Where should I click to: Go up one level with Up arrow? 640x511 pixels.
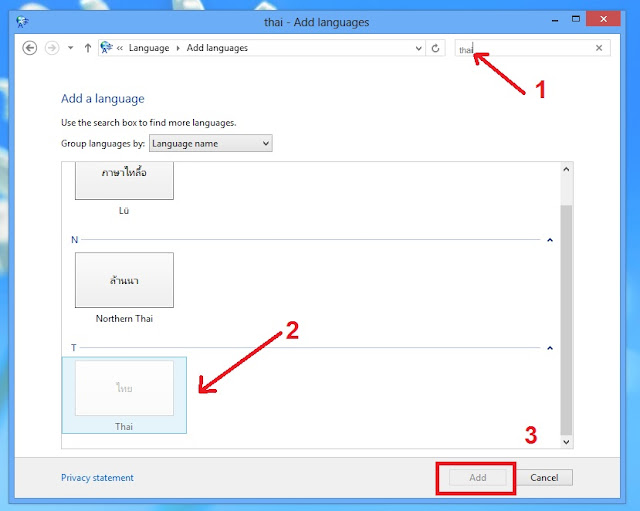[87, 48]
